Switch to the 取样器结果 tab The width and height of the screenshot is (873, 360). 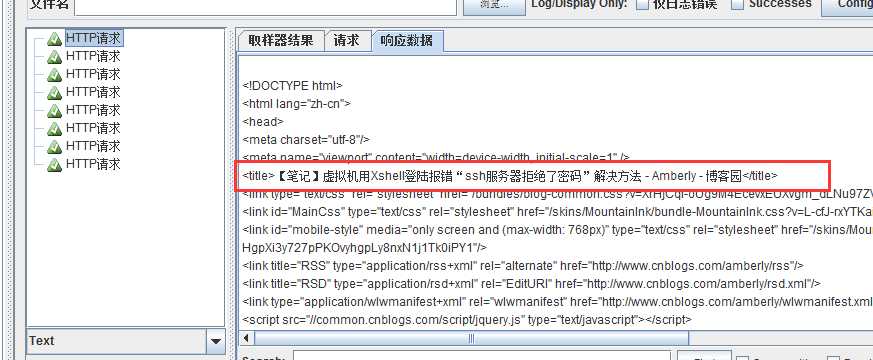281,41
